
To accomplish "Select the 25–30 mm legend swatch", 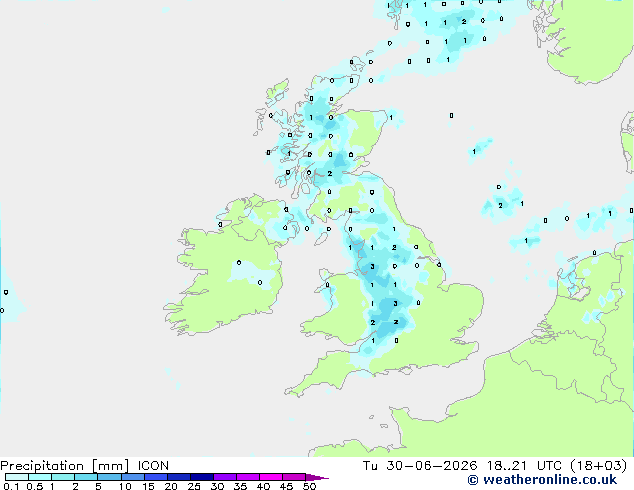I will click(x=202, y=477).
